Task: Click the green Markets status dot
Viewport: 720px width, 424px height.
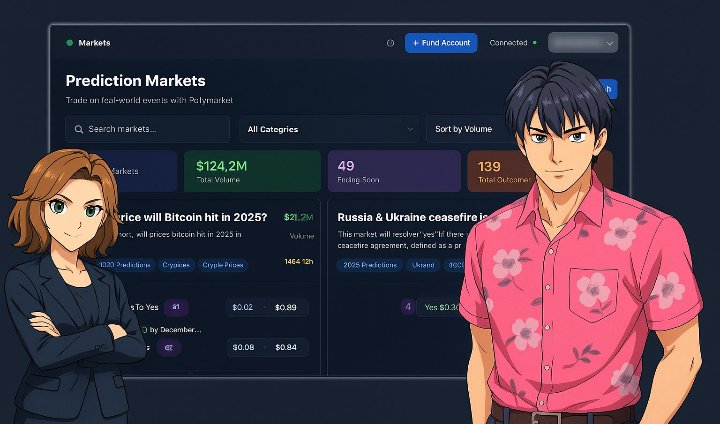Action: [x=70, y=43]
